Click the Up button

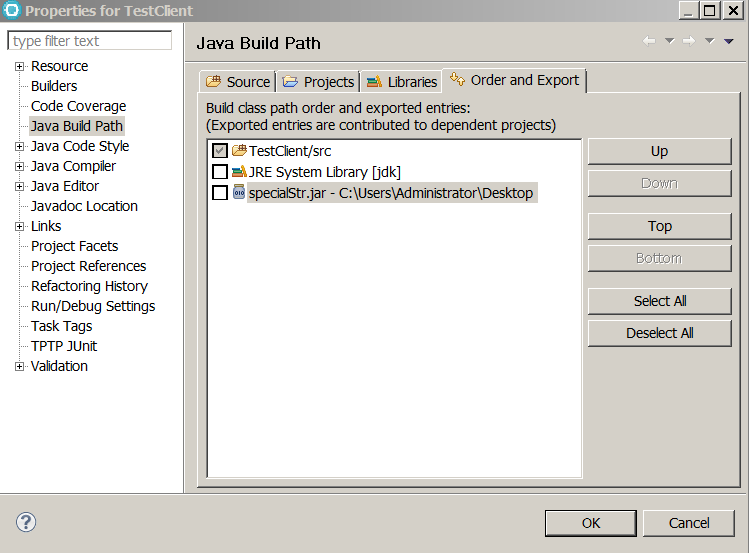(659, 151)
